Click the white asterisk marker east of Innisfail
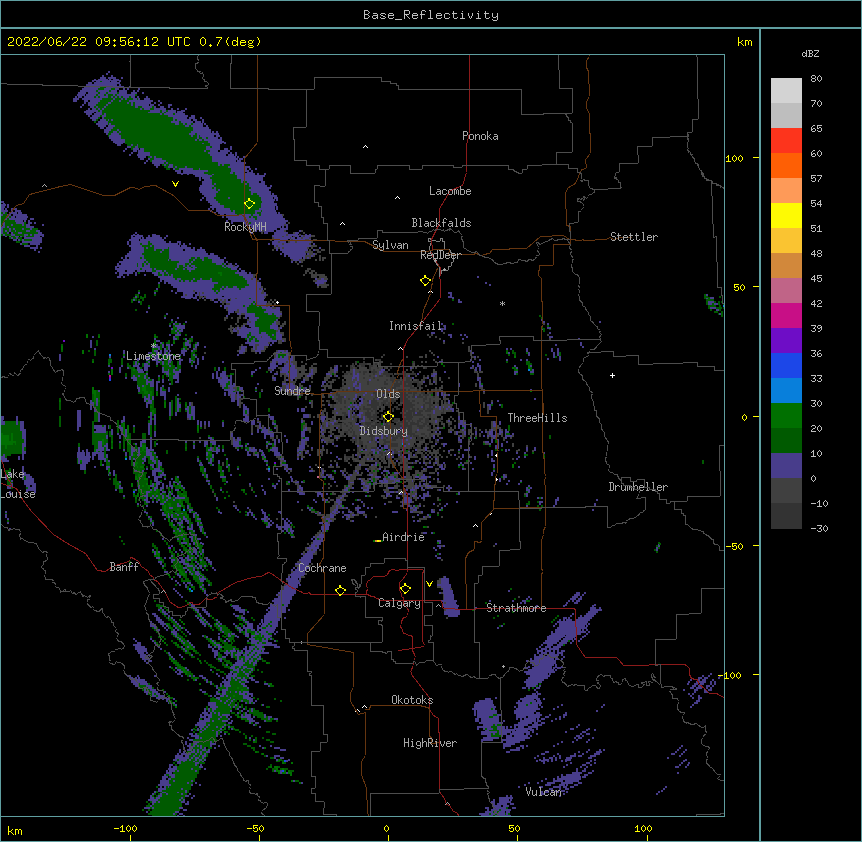Screen dimensions: 862x842 (502, 303)
